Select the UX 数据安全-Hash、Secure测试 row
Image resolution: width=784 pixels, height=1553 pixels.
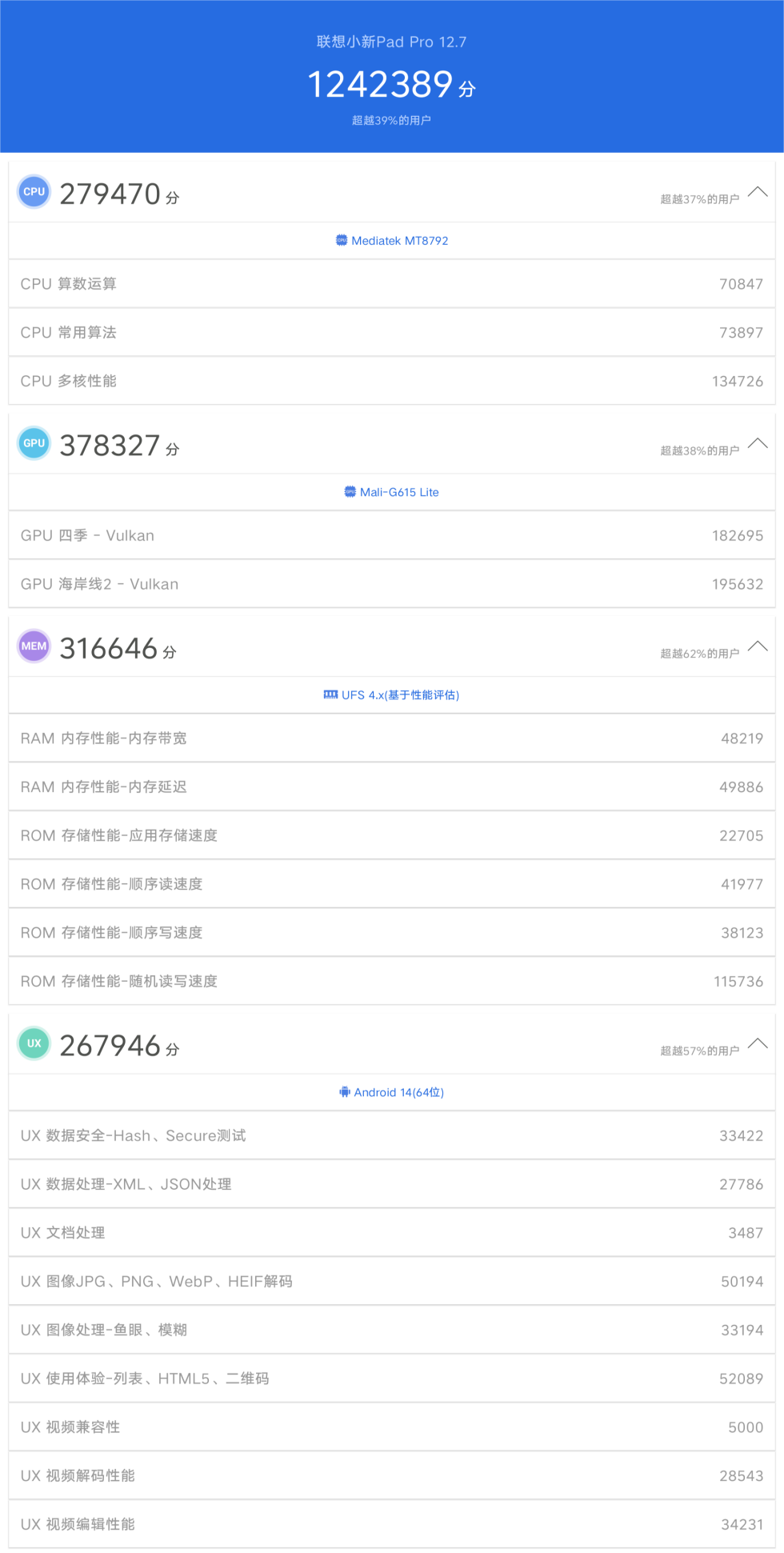pyautogui.click(x=392, y=1135)
